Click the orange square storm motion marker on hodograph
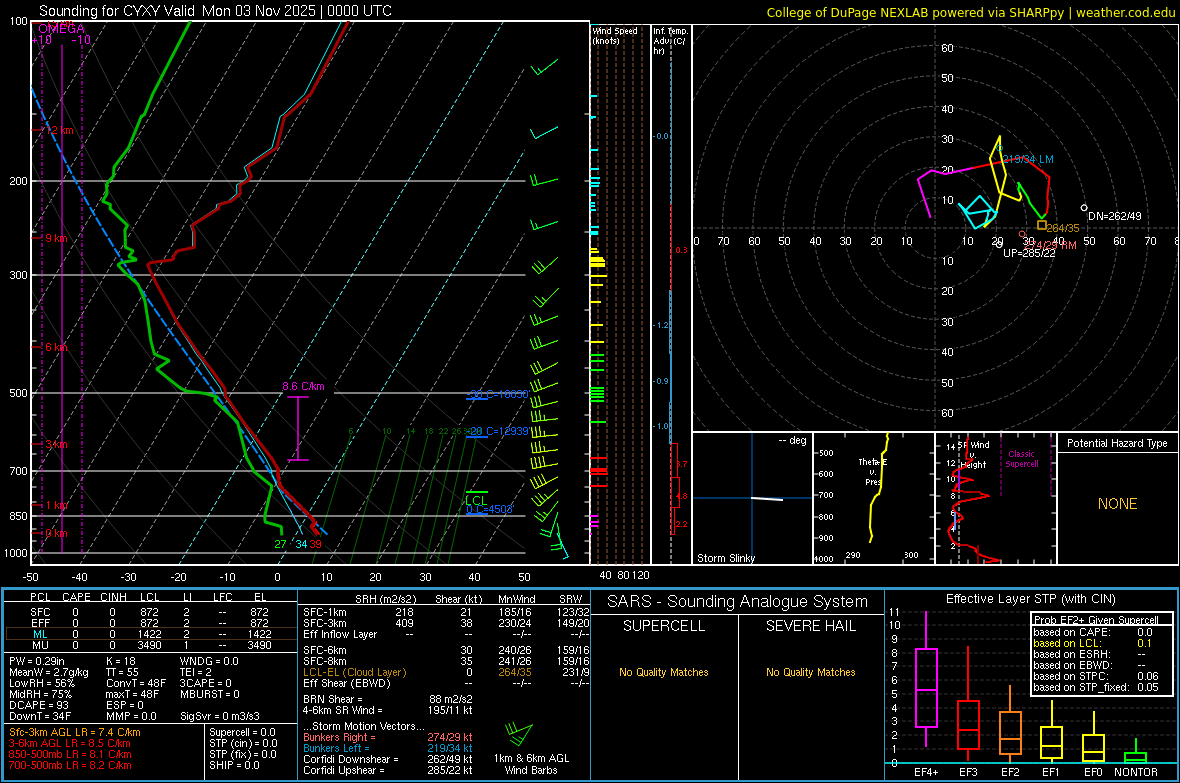1180x783 pixels. (1042, 225)
